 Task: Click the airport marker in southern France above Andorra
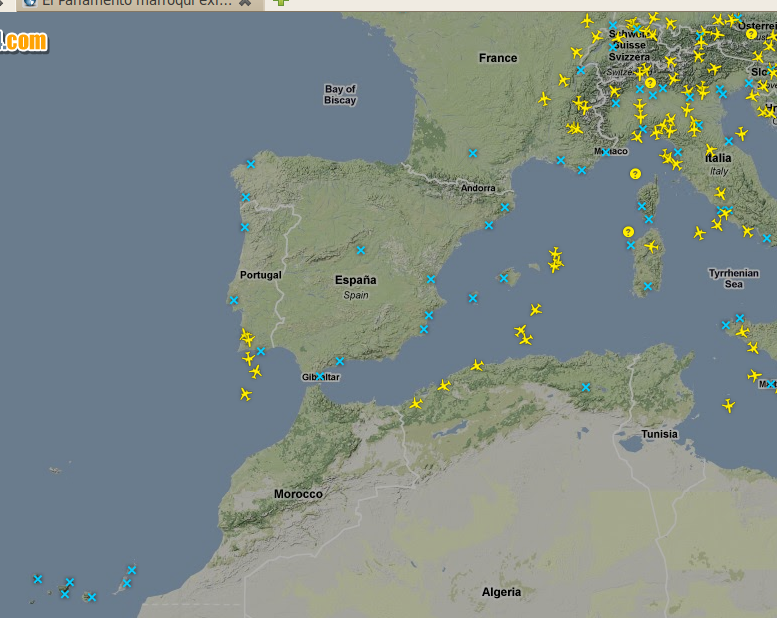coord(473,153)
